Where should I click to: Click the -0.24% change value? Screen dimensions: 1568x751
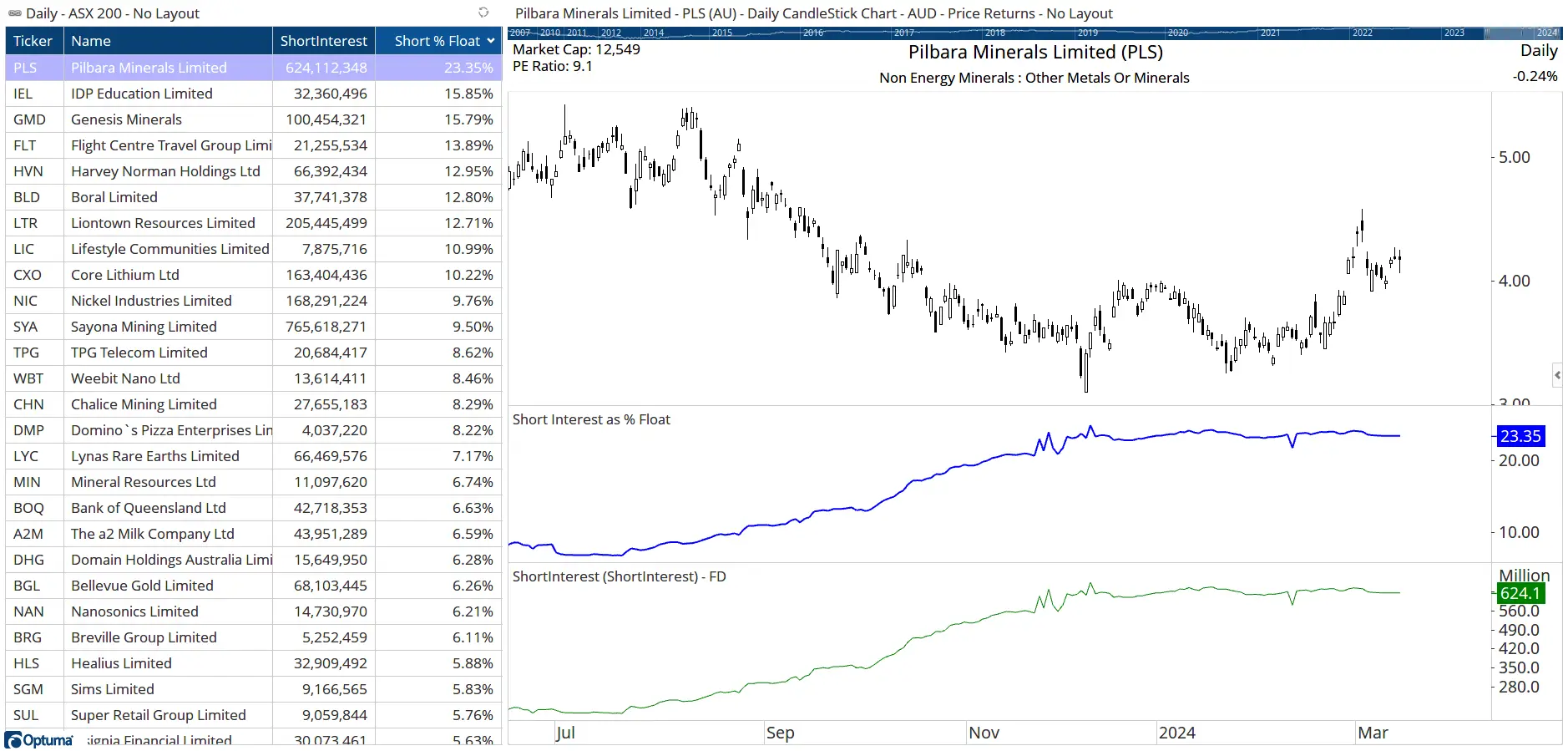click(x=1535, y=76)
